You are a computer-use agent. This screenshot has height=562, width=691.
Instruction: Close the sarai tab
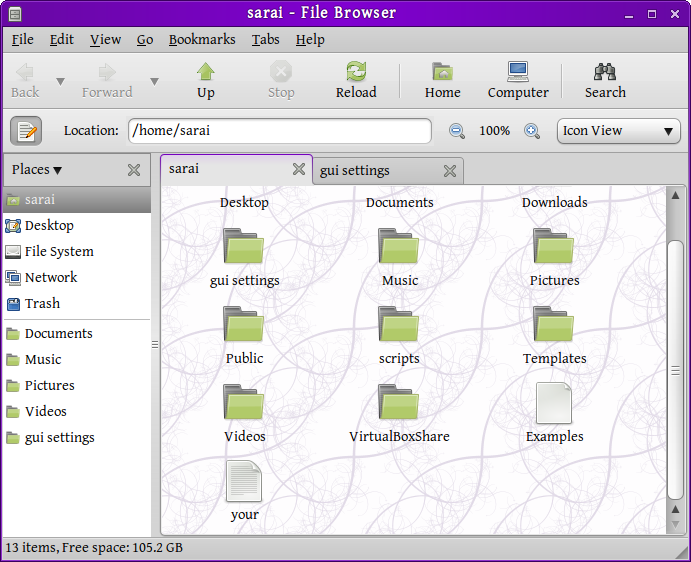(299, 169)
